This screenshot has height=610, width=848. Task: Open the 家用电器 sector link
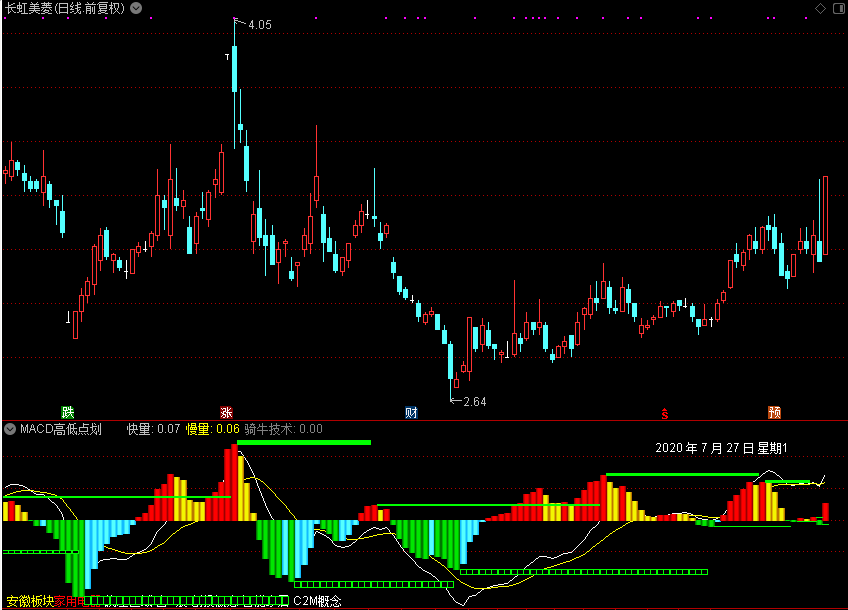tap(77, 601)
